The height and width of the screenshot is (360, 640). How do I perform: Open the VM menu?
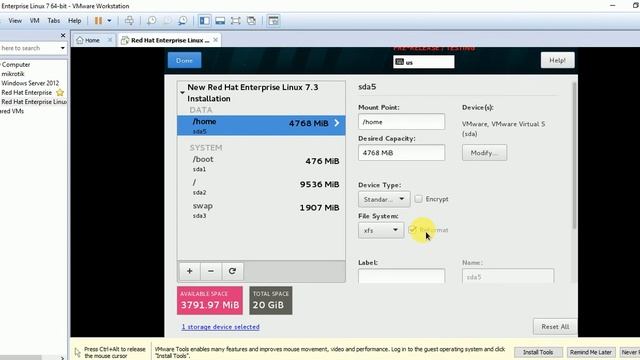34,20
